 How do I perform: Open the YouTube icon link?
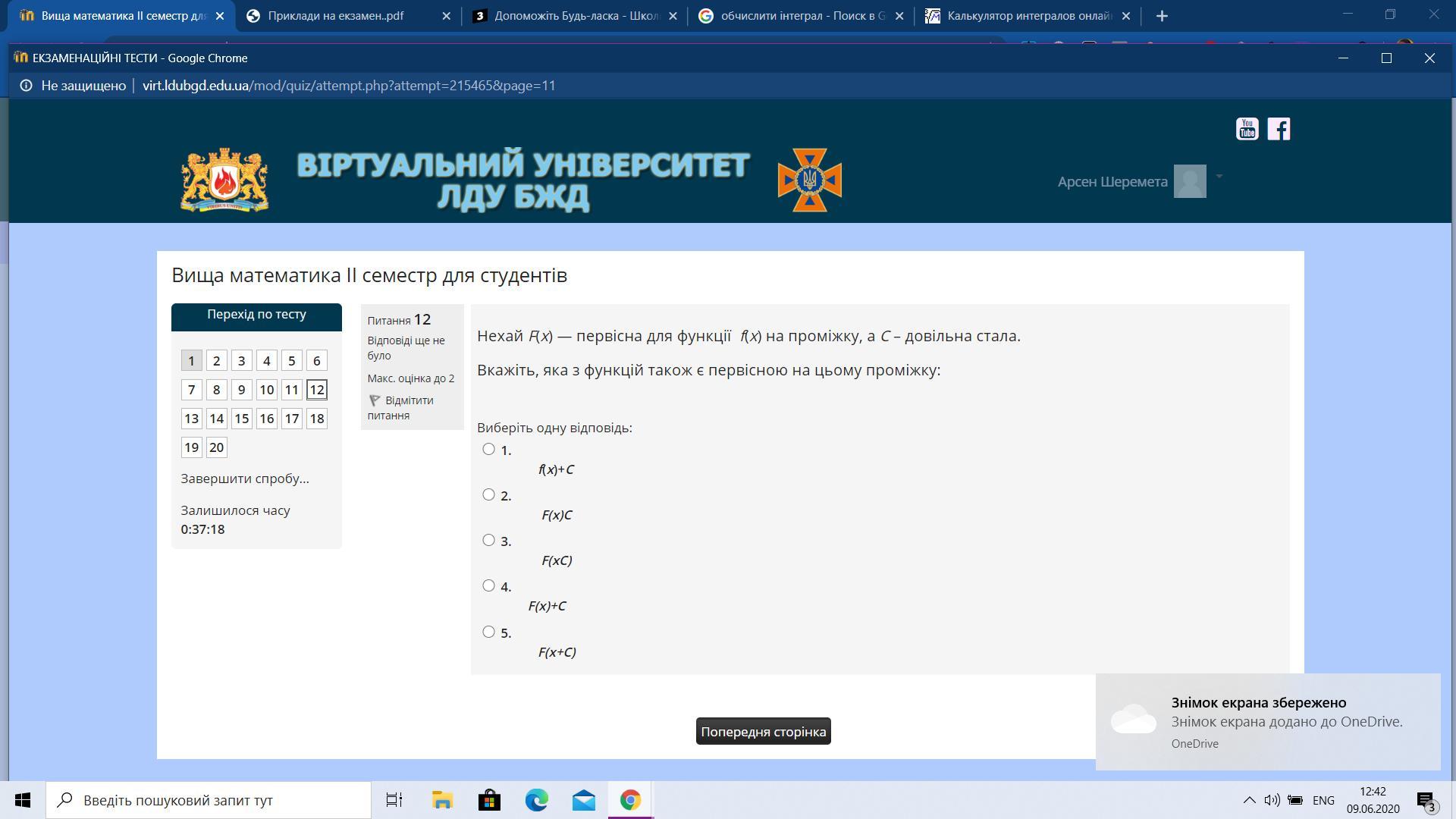point(1247,129)
